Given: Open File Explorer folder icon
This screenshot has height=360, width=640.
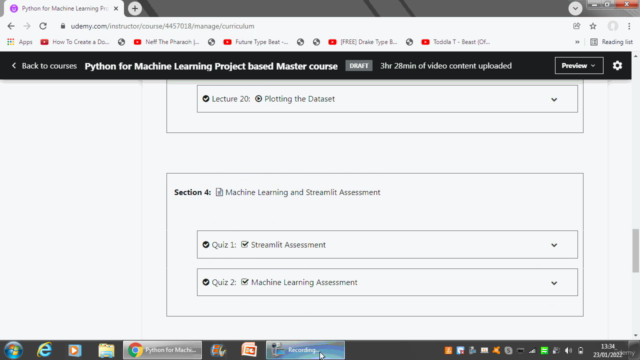Looking at the screenshot, I should click(106, 350).
